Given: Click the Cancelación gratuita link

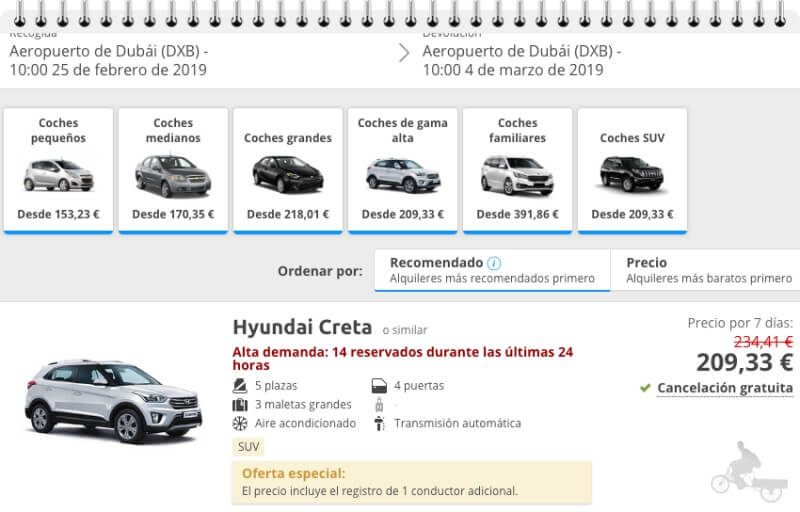Looking at the screenshot, I should tap(725, 388).
